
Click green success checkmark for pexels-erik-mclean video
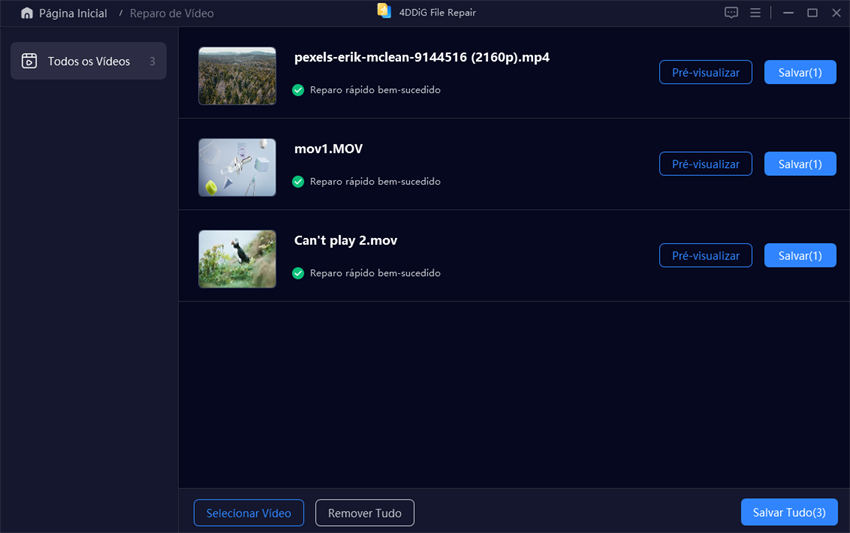(x=298, y=90)
